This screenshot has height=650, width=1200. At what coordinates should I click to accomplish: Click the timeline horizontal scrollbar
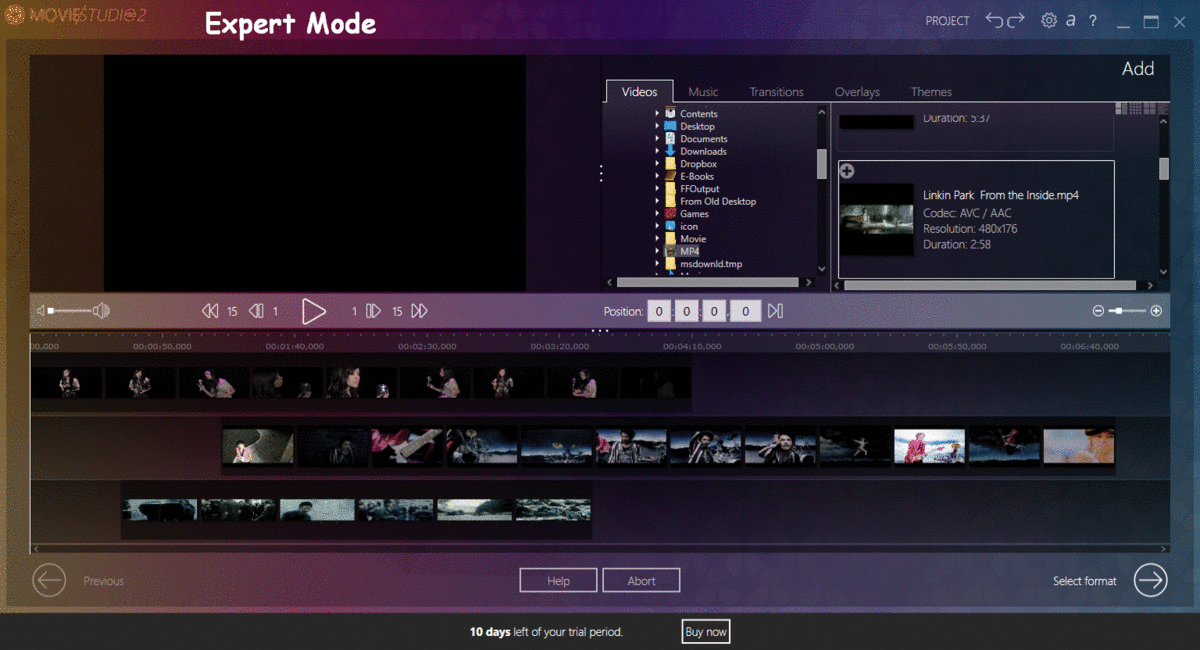[x=600, y=548]
